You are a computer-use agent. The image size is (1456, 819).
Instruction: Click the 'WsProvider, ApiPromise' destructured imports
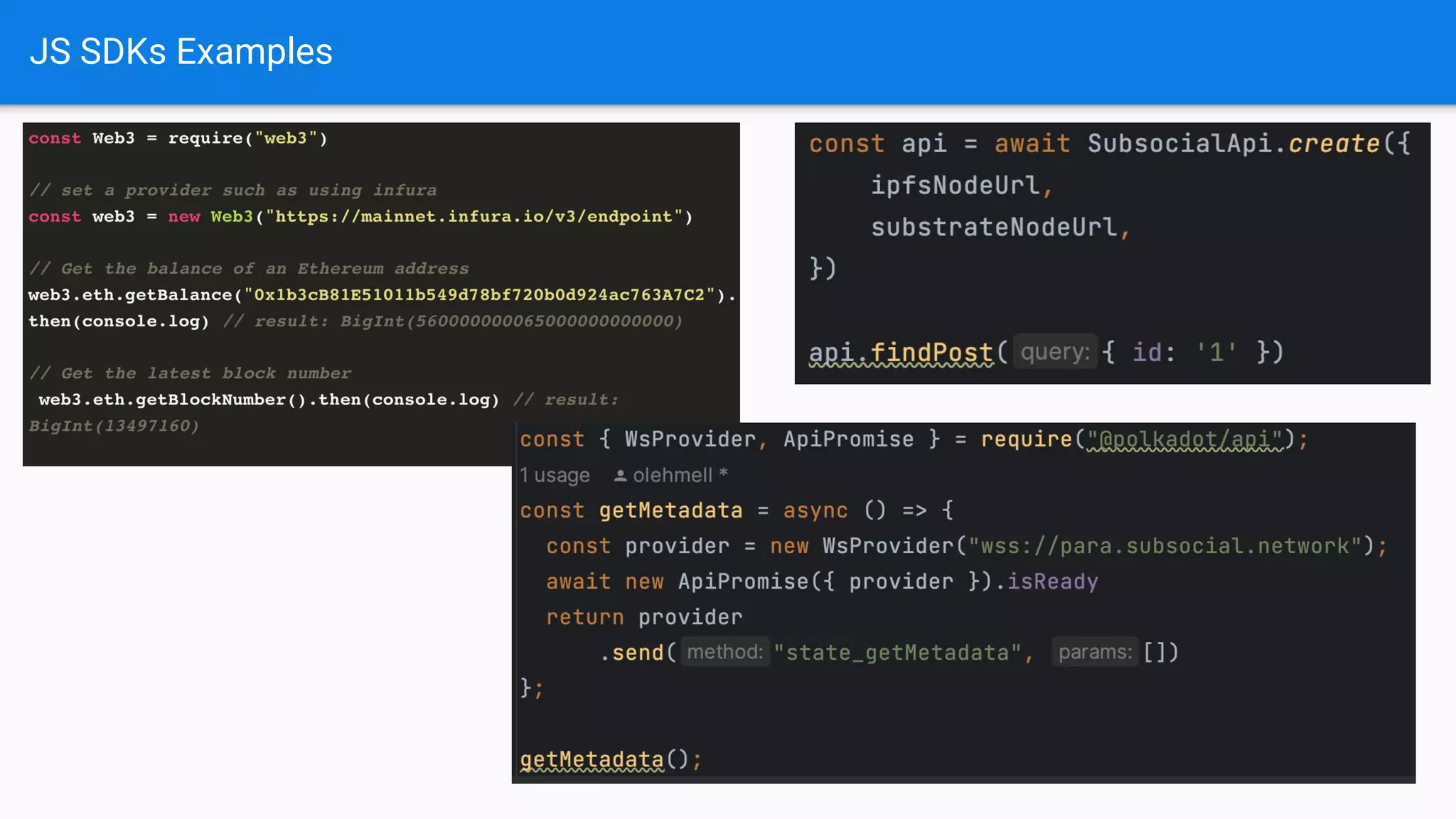click(769, 439)
